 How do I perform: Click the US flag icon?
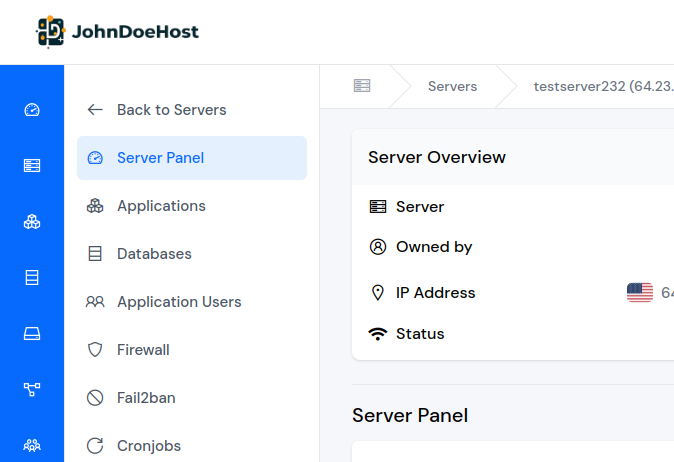640,293
